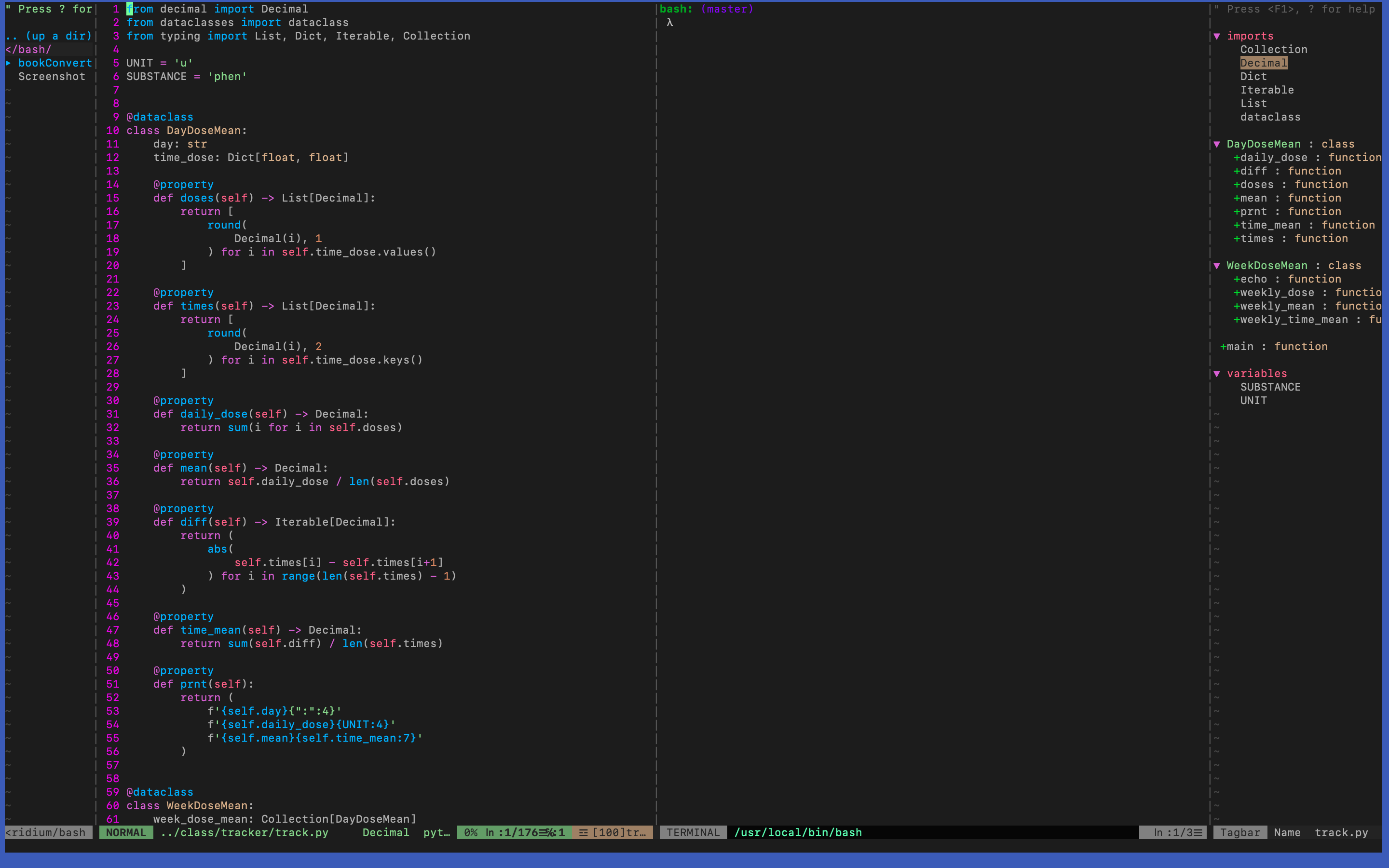The width and height of the screenshot is (1389, 868).
Task: Go up a directory in NERDTree
Action: click(49, 36)
